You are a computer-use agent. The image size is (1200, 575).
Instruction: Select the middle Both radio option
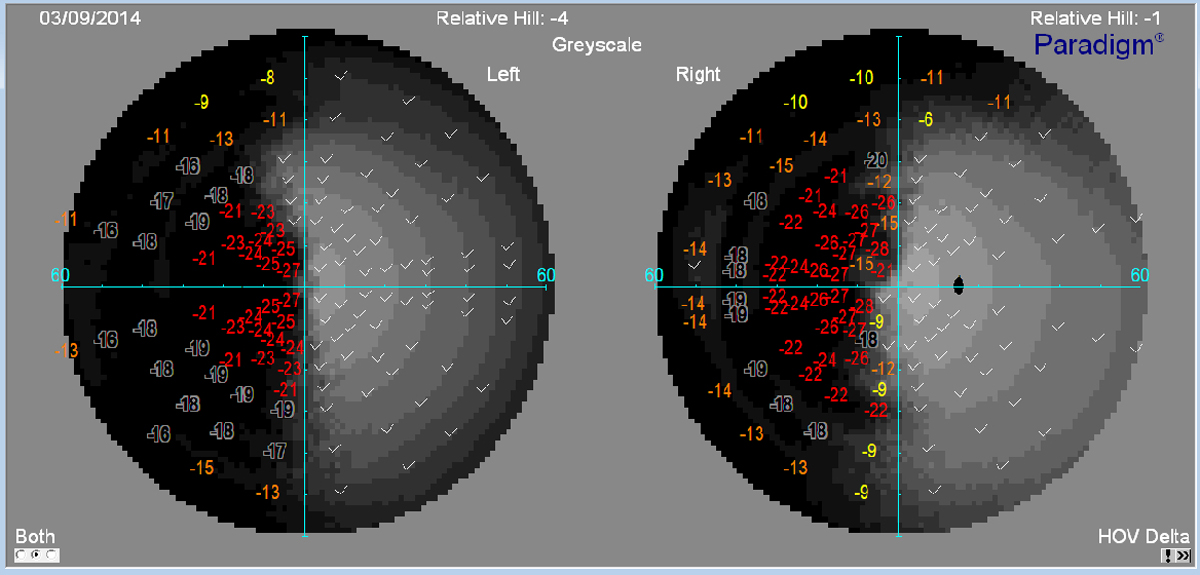36,554
